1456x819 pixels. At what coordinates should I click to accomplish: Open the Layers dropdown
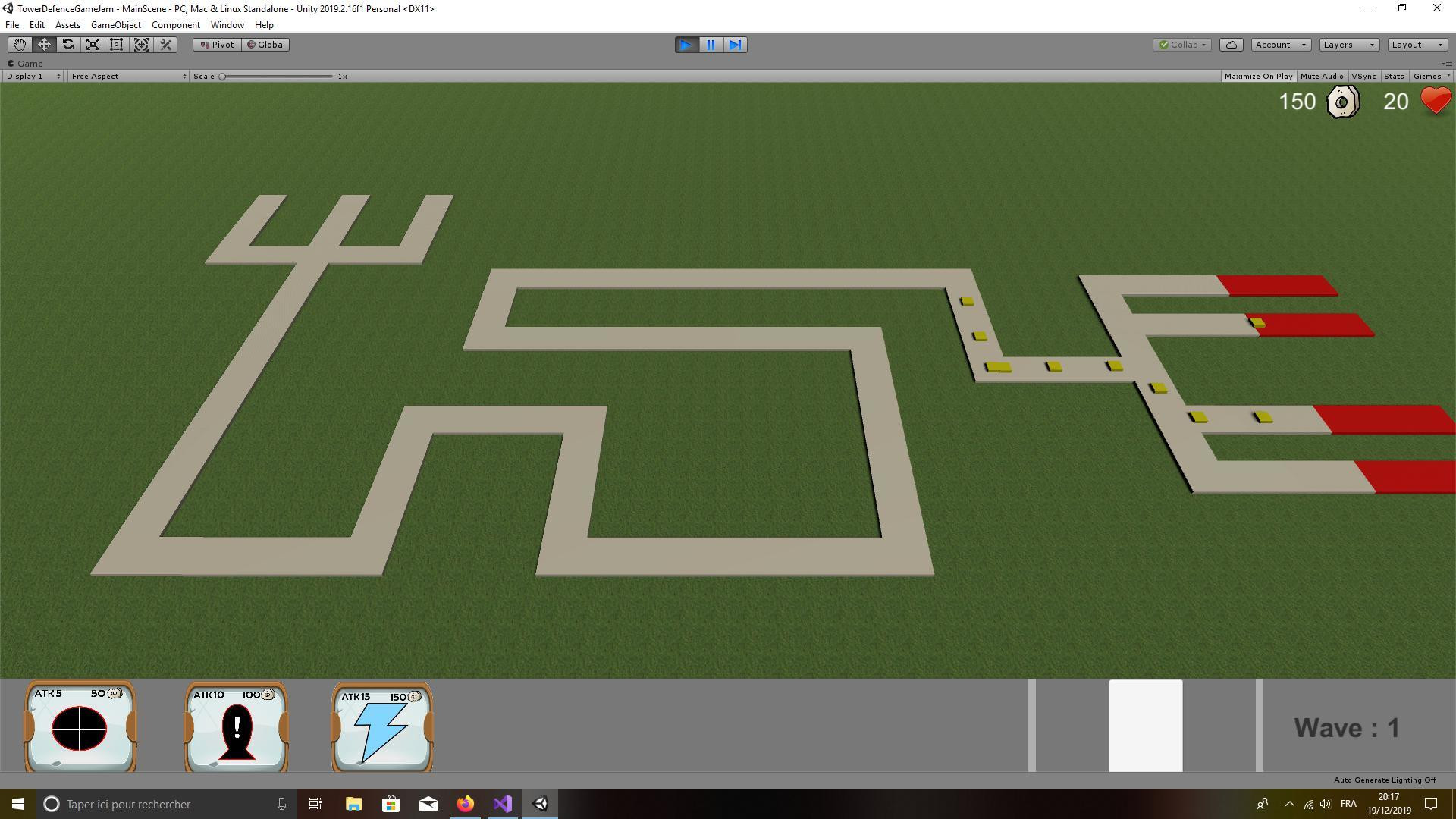point(1349,45)
